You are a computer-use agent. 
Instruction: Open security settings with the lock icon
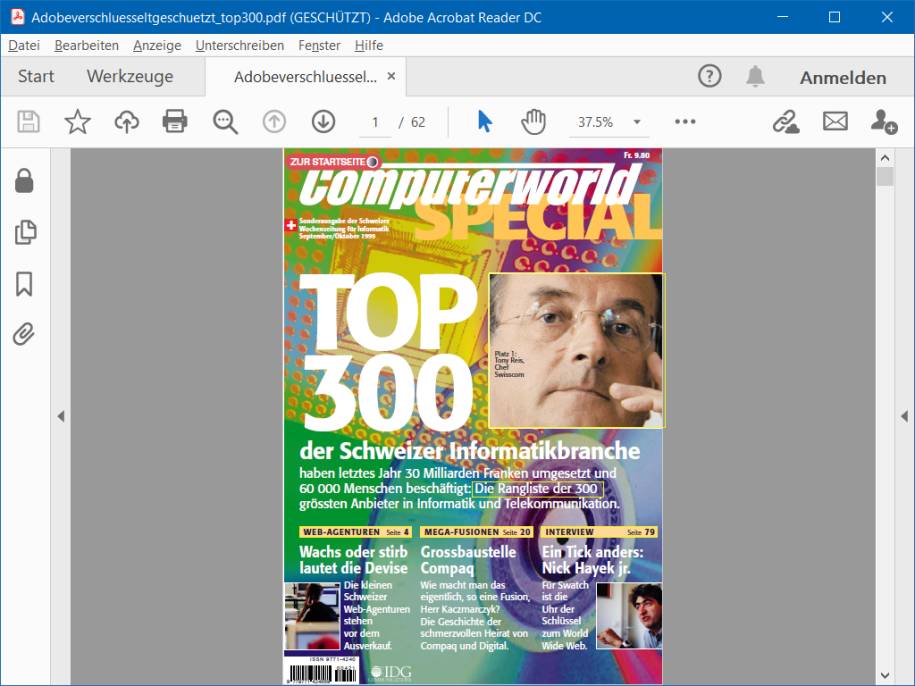coord(23,182)
